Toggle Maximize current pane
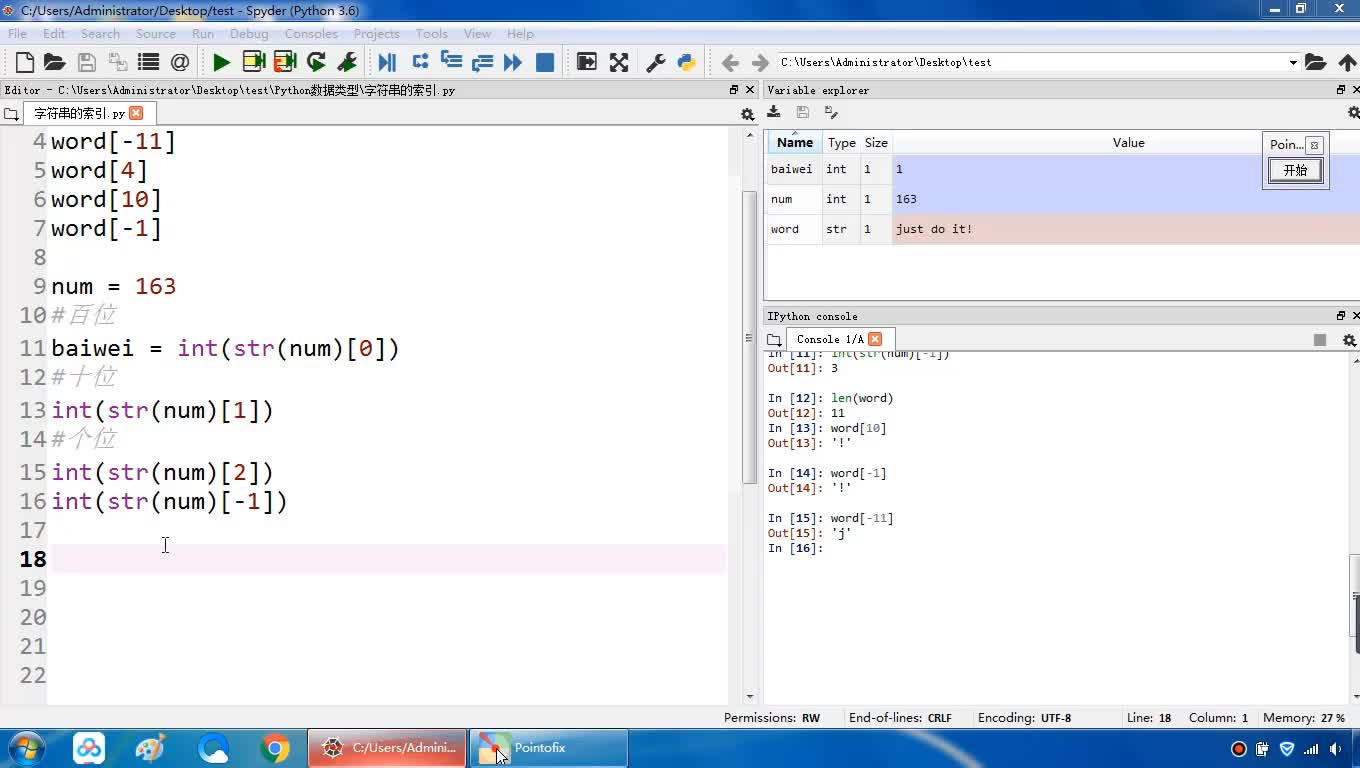This screenshot has height=768, width=1360. point(587,62)
